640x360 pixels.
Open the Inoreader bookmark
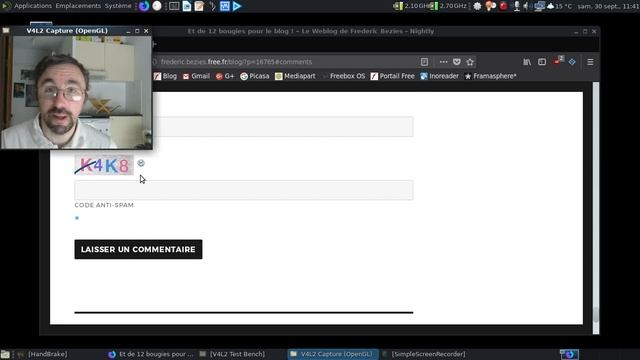(x=440, y=76)
